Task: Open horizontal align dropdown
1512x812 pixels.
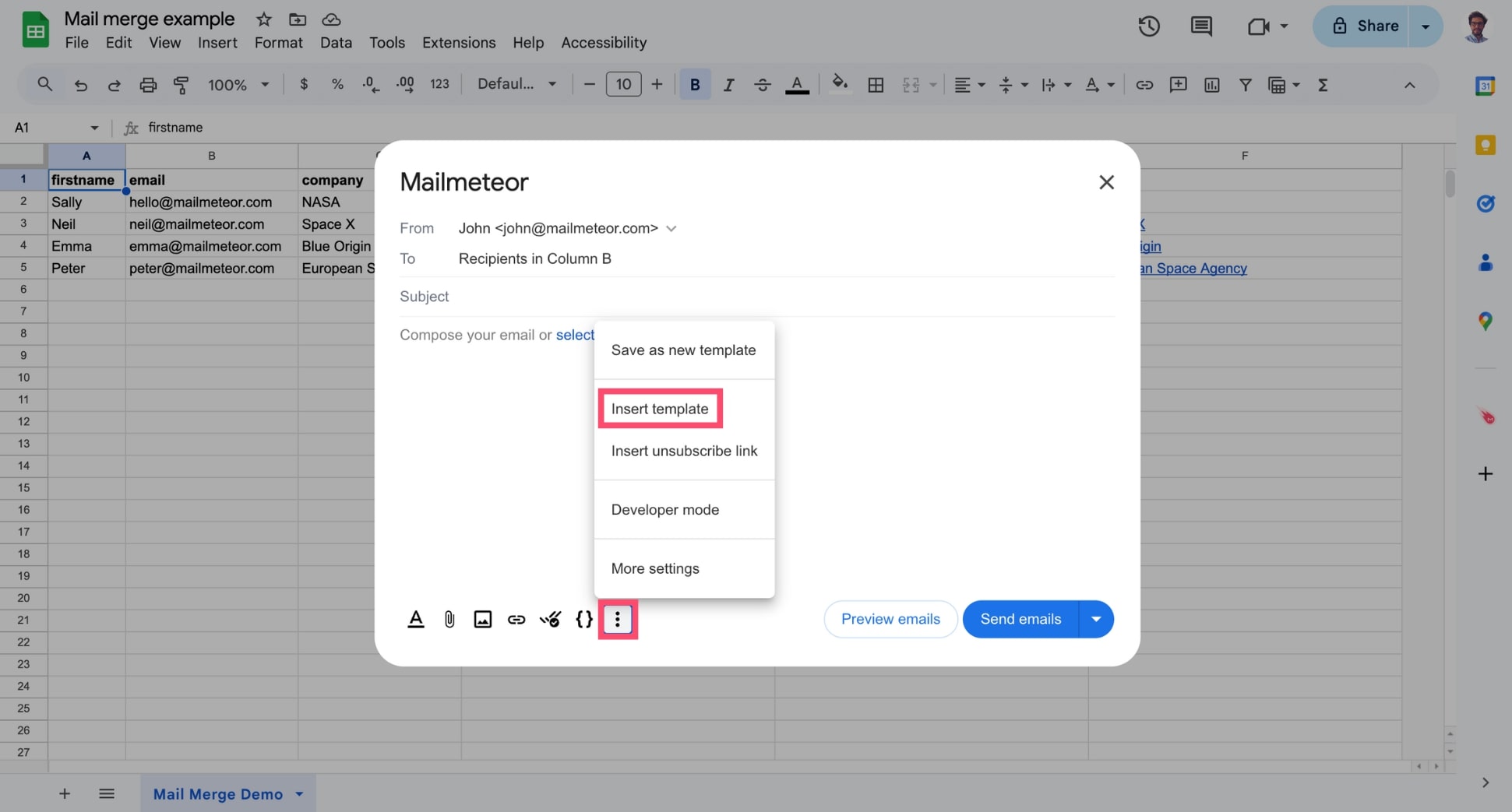Action: pos(970,85)
